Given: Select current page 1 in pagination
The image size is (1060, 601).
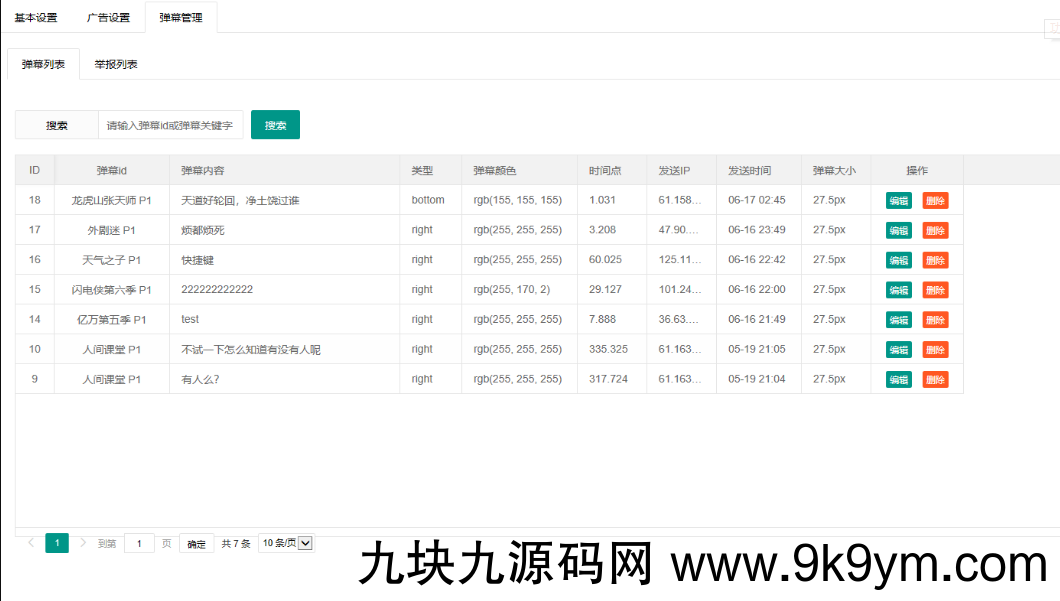Looking at the screenshot, I should click(x=57, y=543).
